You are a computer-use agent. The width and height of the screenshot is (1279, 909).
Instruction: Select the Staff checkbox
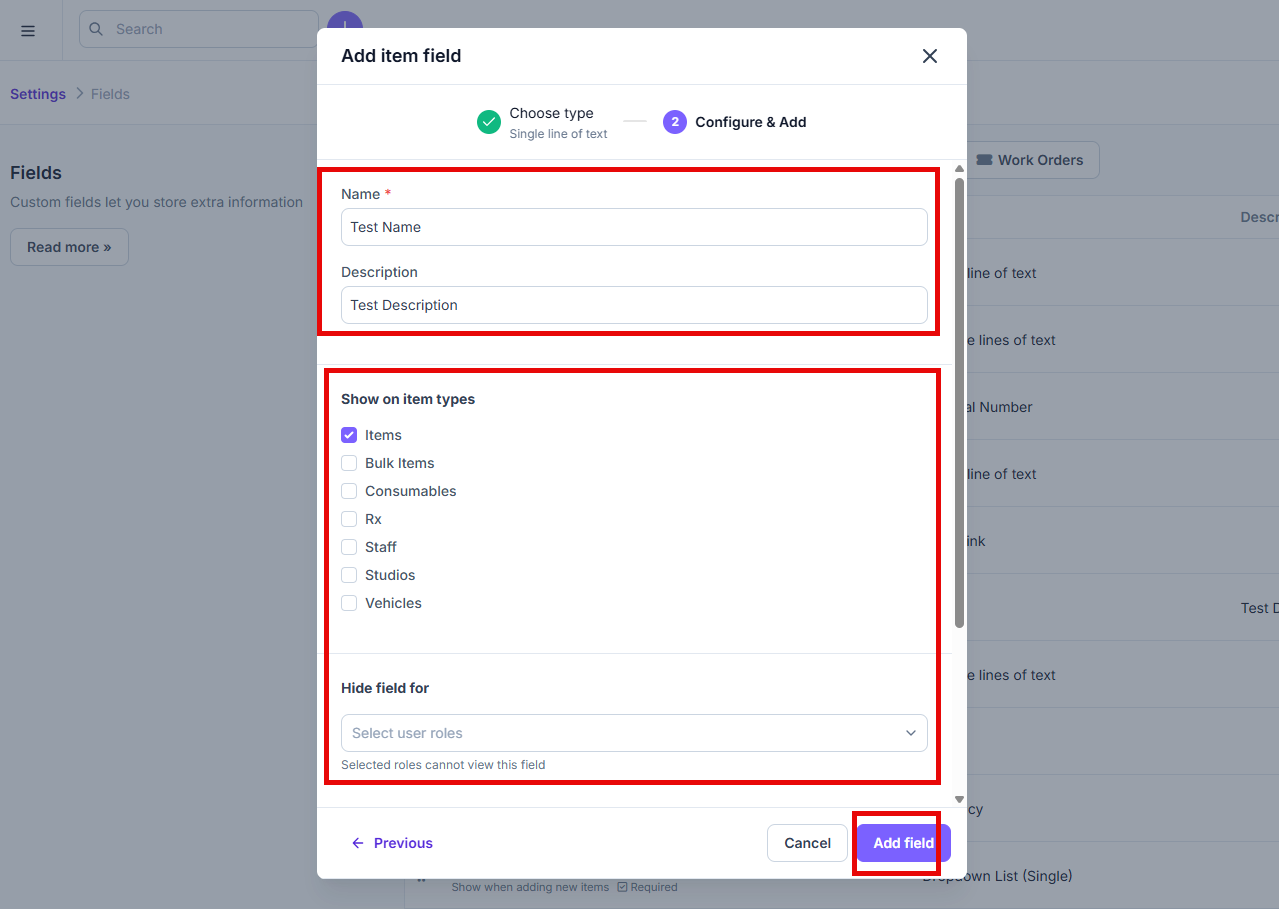click(x=349, y=547)
